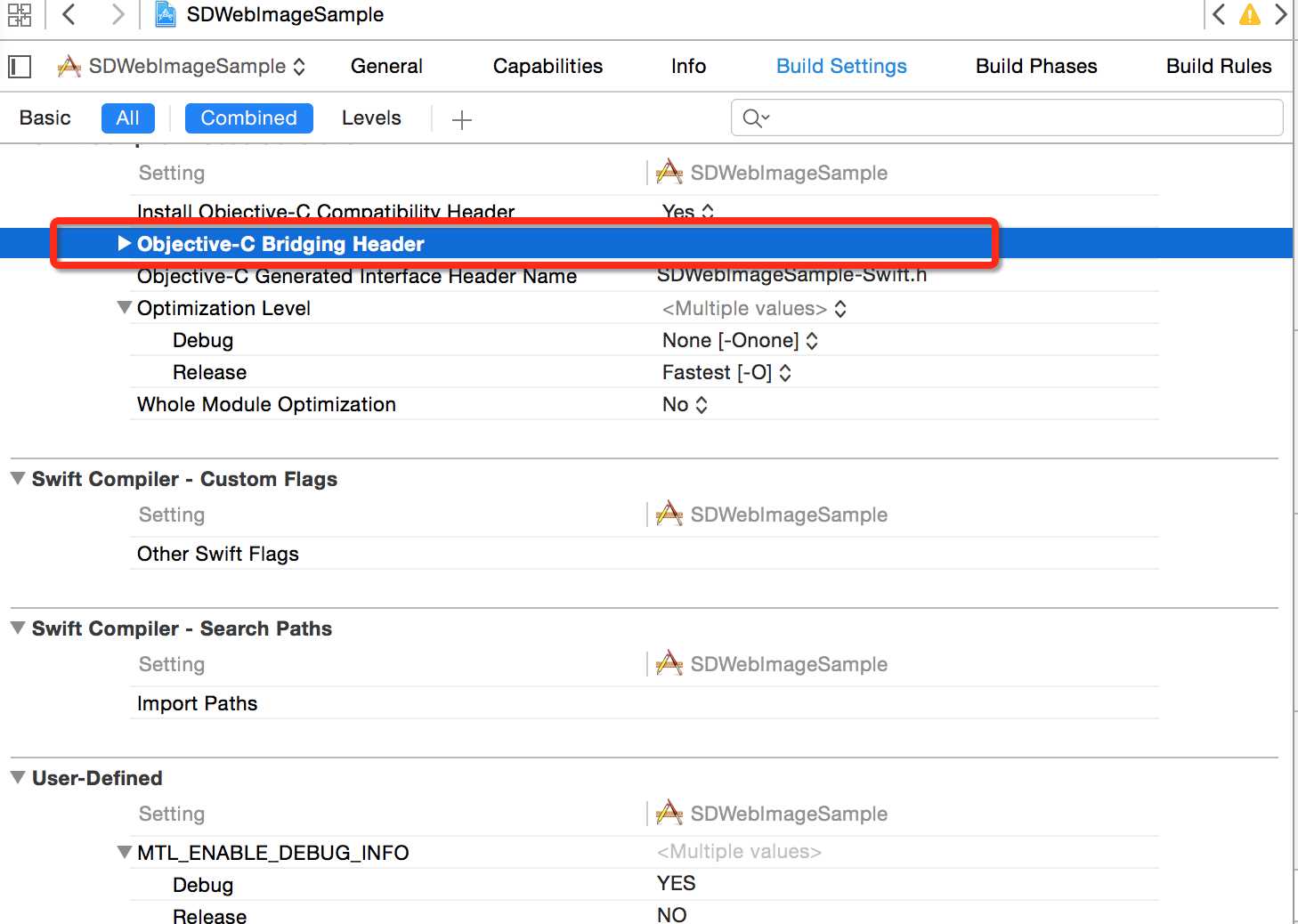Expand Objective-C Bridging Header row

tap(125, 244)
